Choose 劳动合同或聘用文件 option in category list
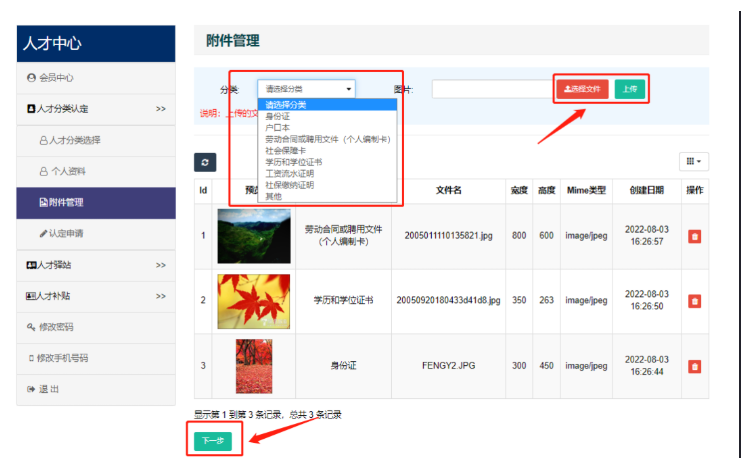 327,139
